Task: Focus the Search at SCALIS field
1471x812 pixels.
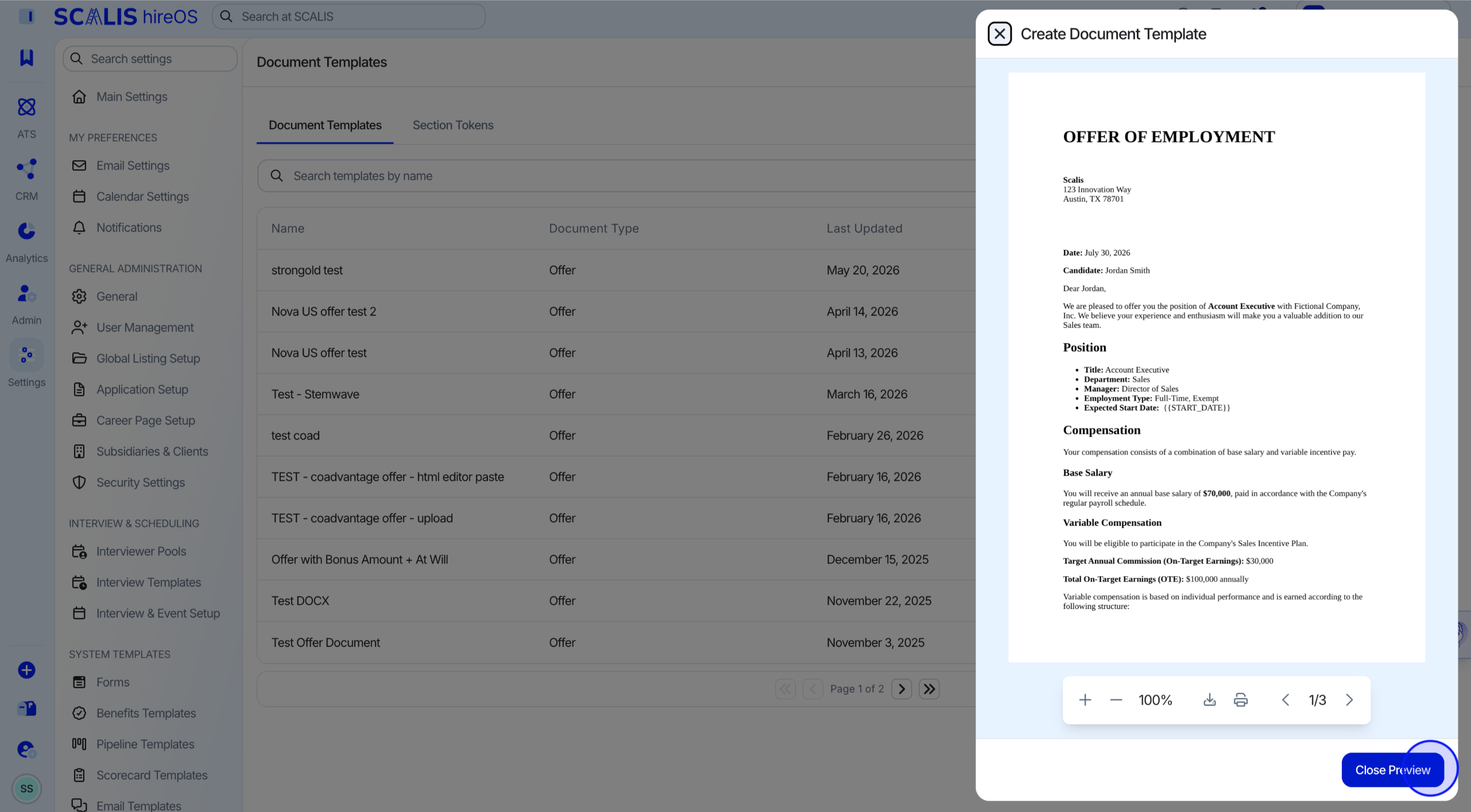Action: (x=349, y=17)
